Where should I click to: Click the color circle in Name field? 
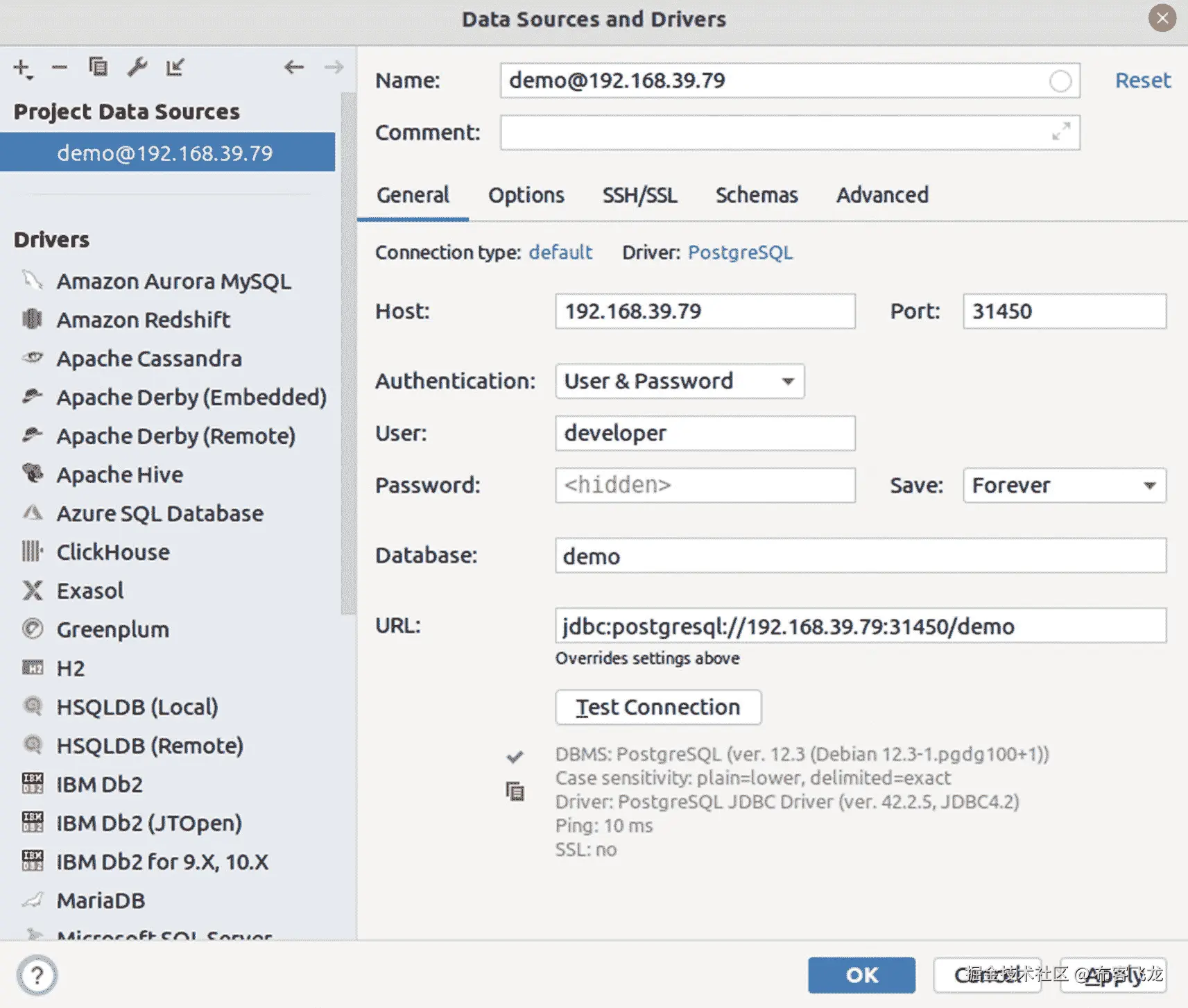(1060, 81)
